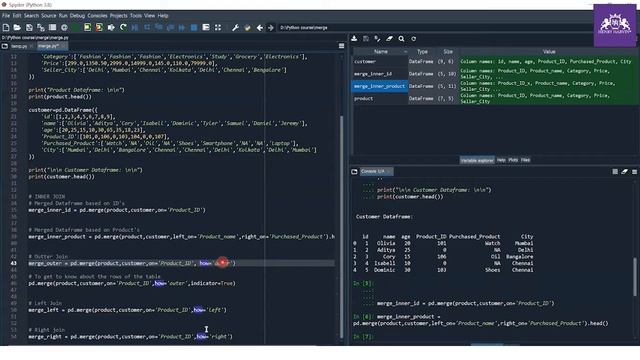Switch to Help pane tab
This screenshot has height=360, width=640.
[x=501, y=160]
